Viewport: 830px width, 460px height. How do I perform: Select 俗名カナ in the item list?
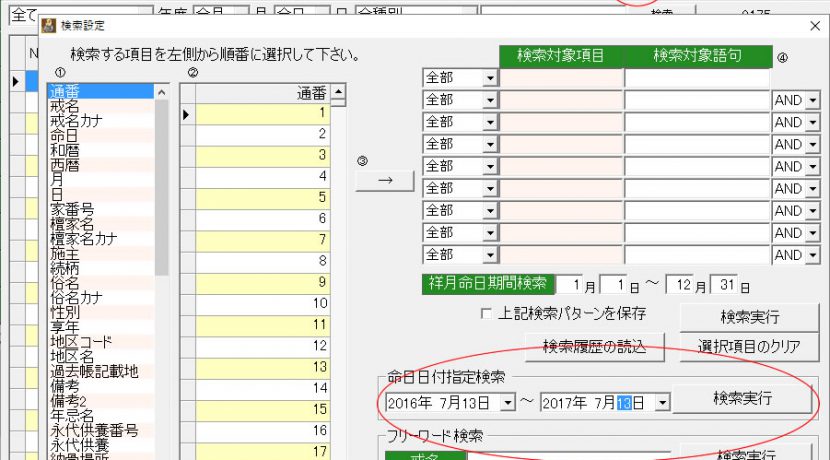point(101,297)
